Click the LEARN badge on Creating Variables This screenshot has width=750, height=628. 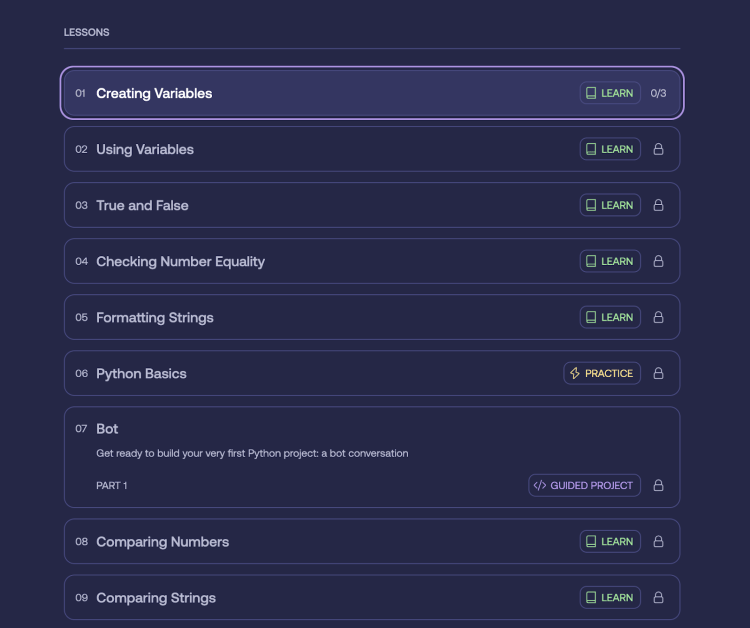coord(610,93)
